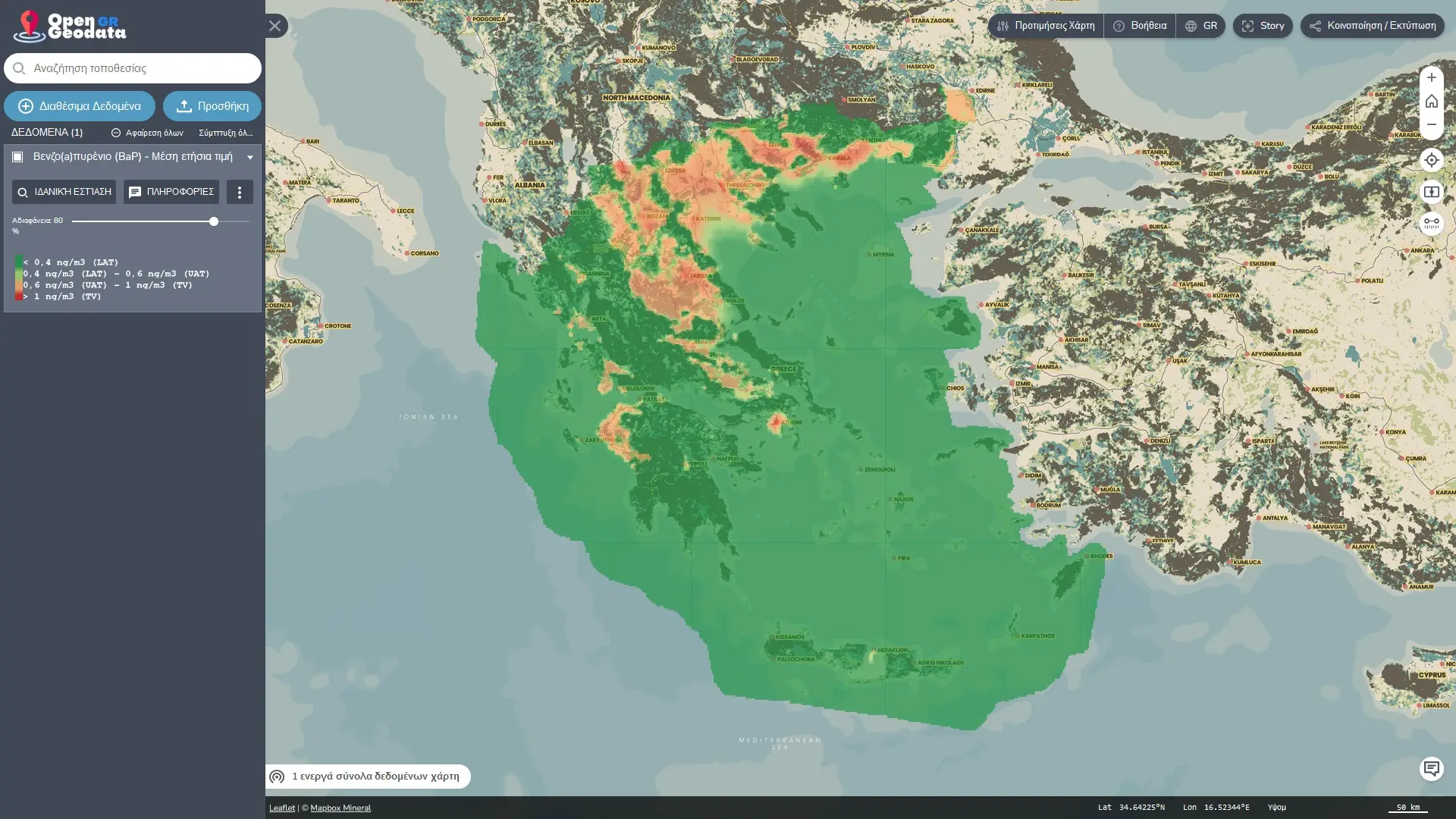Reset map view with home icon
The width and height of the screenshot is (1456, 819).
tap(1432, 101)
